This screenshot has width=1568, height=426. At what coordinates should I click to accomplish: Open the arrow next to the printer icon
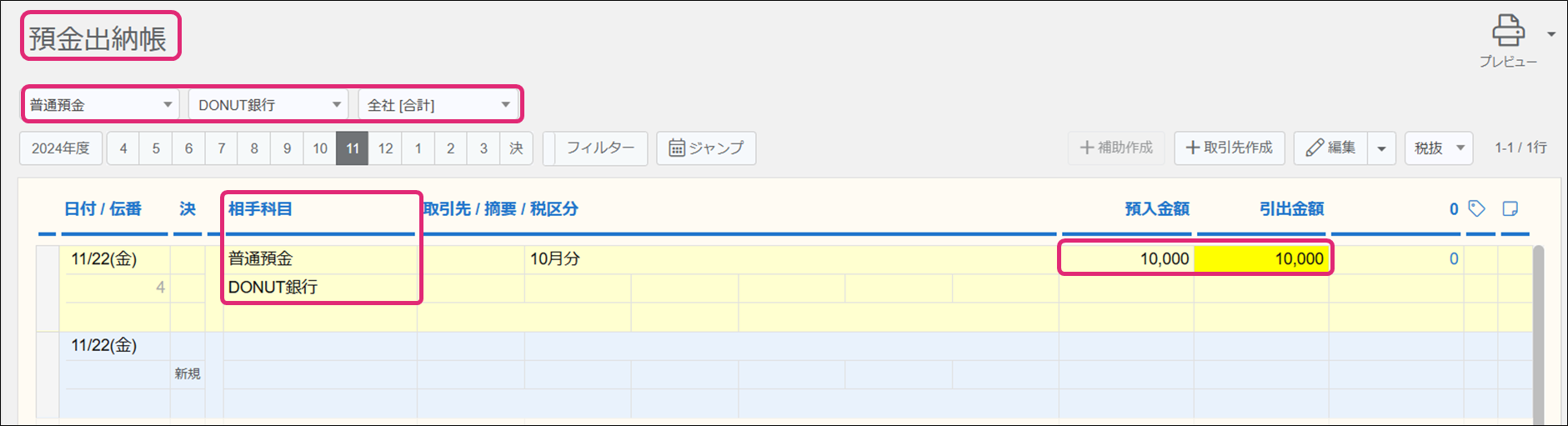(1551, 34)
